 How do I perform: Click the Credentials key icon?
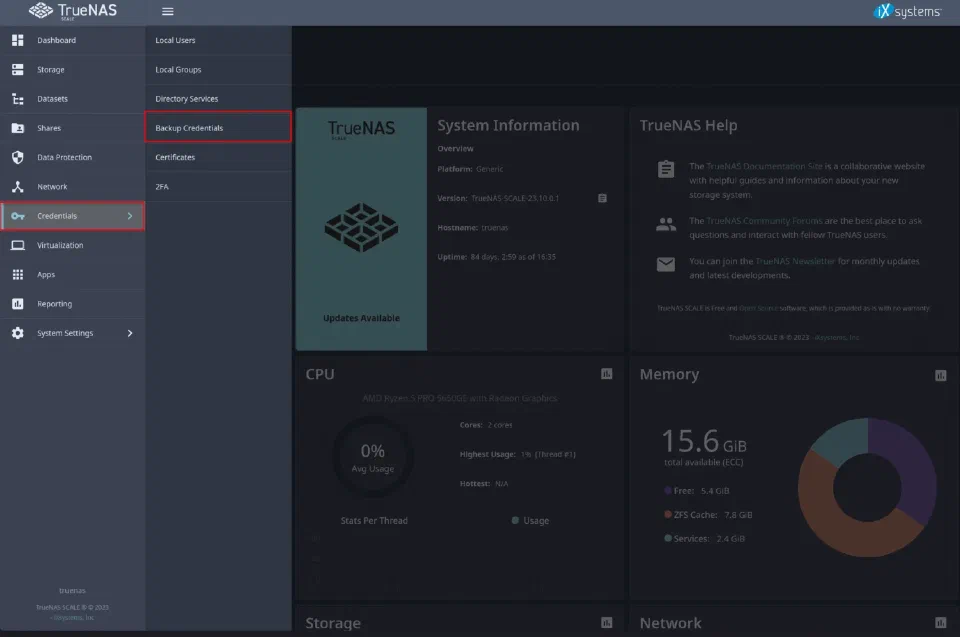[x=18, y=216]
